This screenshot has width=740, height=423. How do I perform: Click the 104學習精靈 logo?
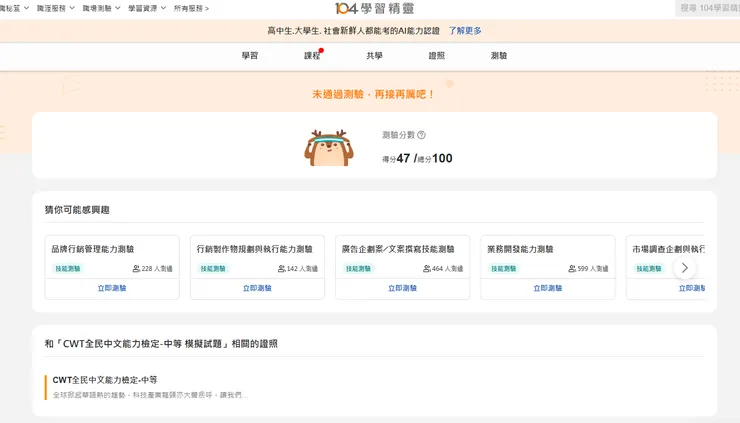tap(374, 8)
